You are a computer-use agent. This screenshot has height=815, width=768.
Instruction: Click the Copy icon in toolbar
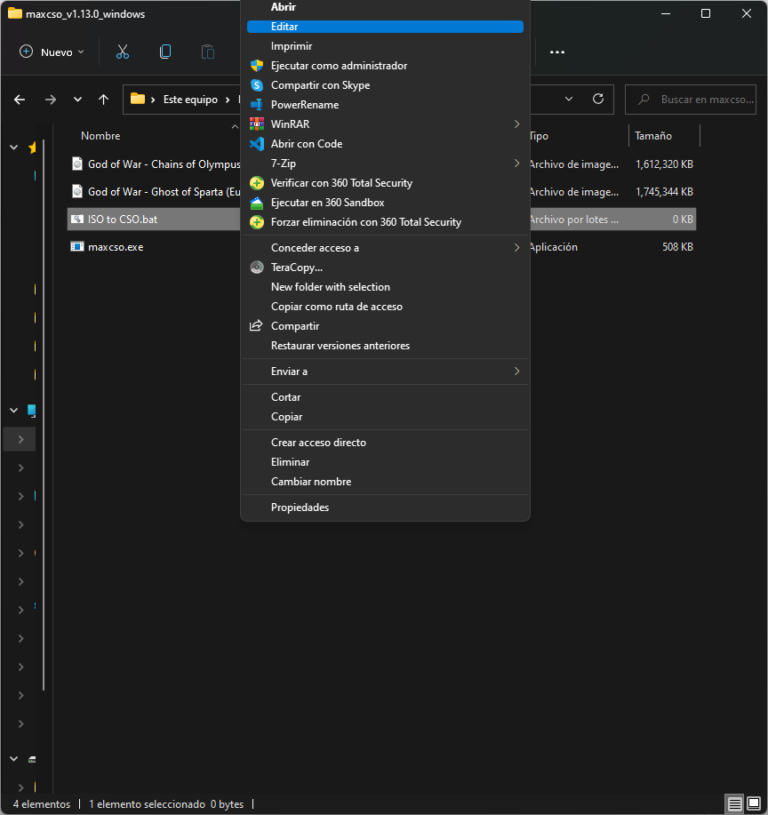point(165,52)
